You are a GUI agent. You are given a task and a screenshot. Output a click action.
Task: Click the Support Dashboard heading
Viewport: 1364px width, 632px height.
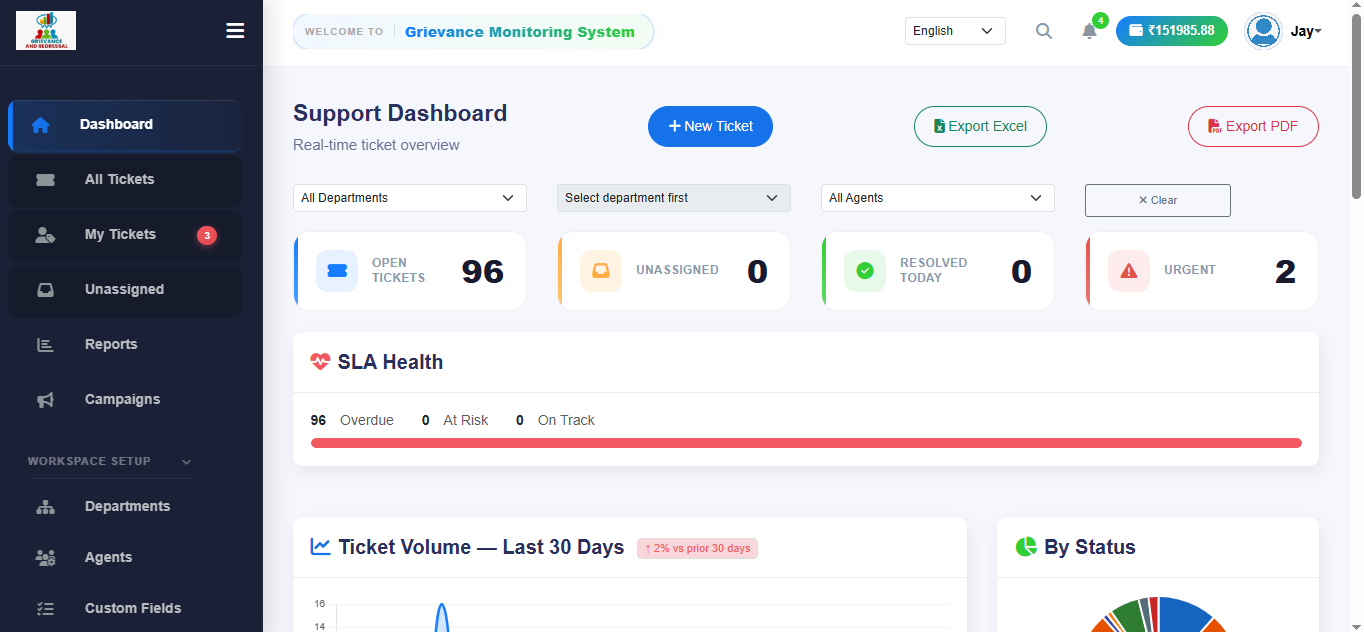point(400,113)
